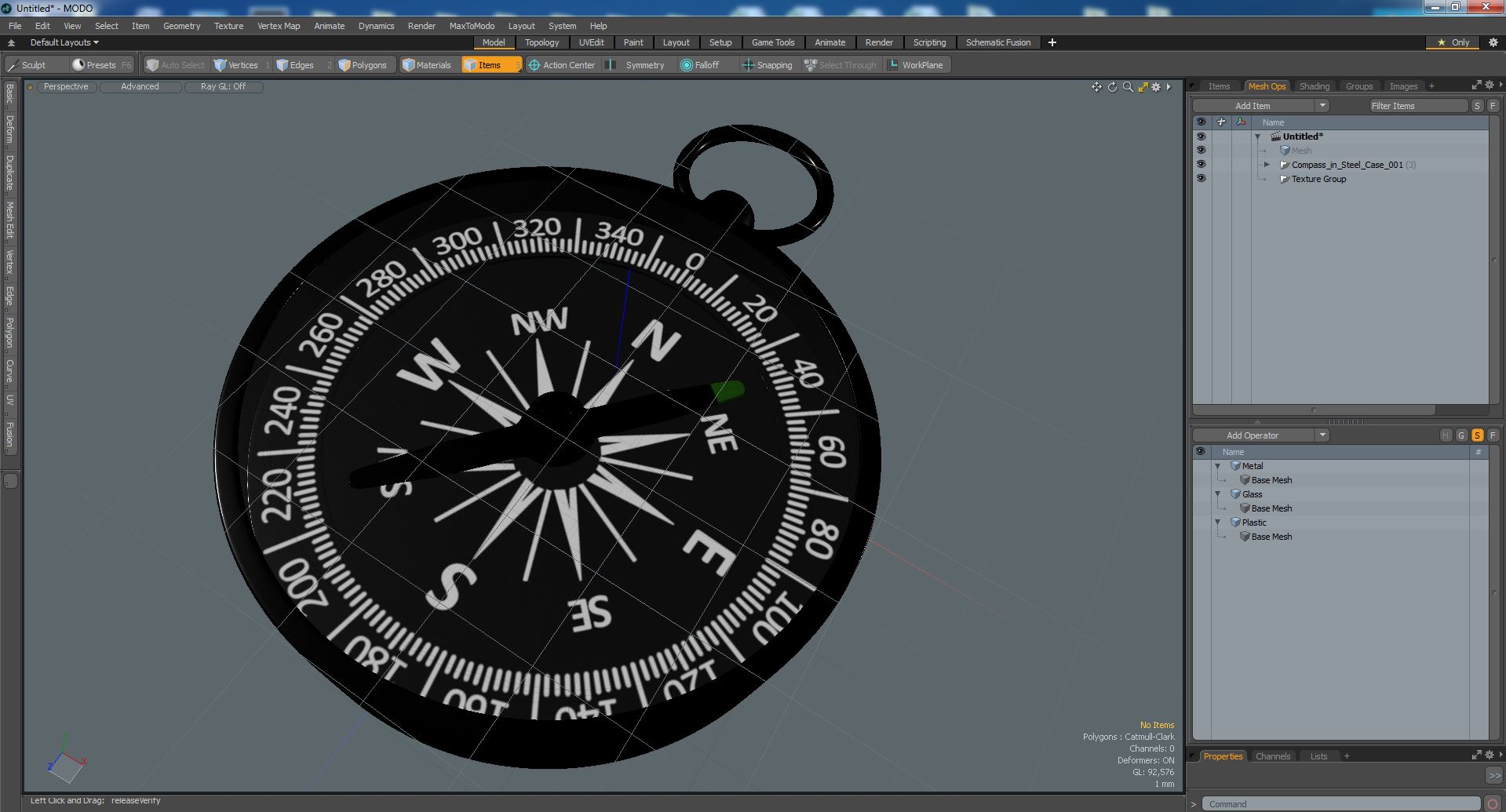Switch to the Shading panel tab
This screenshot has height=812, width=1506.
click(1314, 86)
